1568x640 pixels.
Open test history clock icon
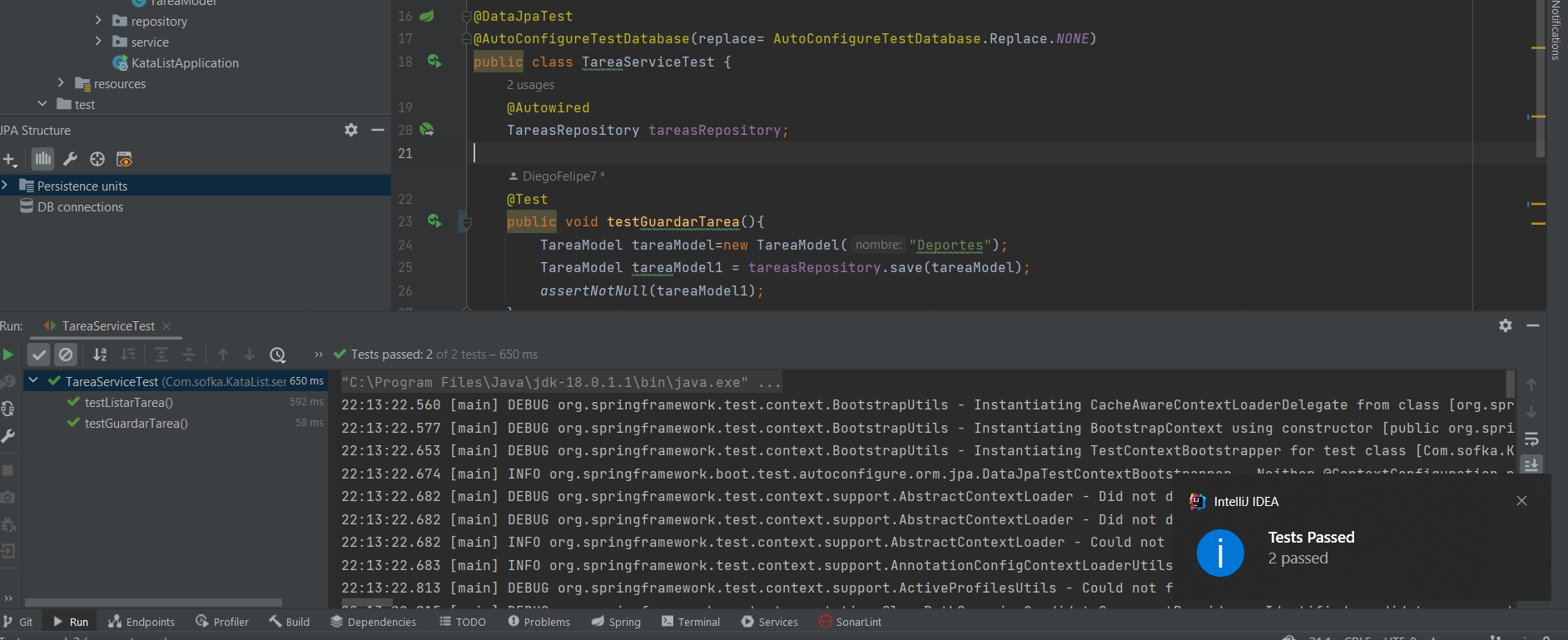coord(278,355)
